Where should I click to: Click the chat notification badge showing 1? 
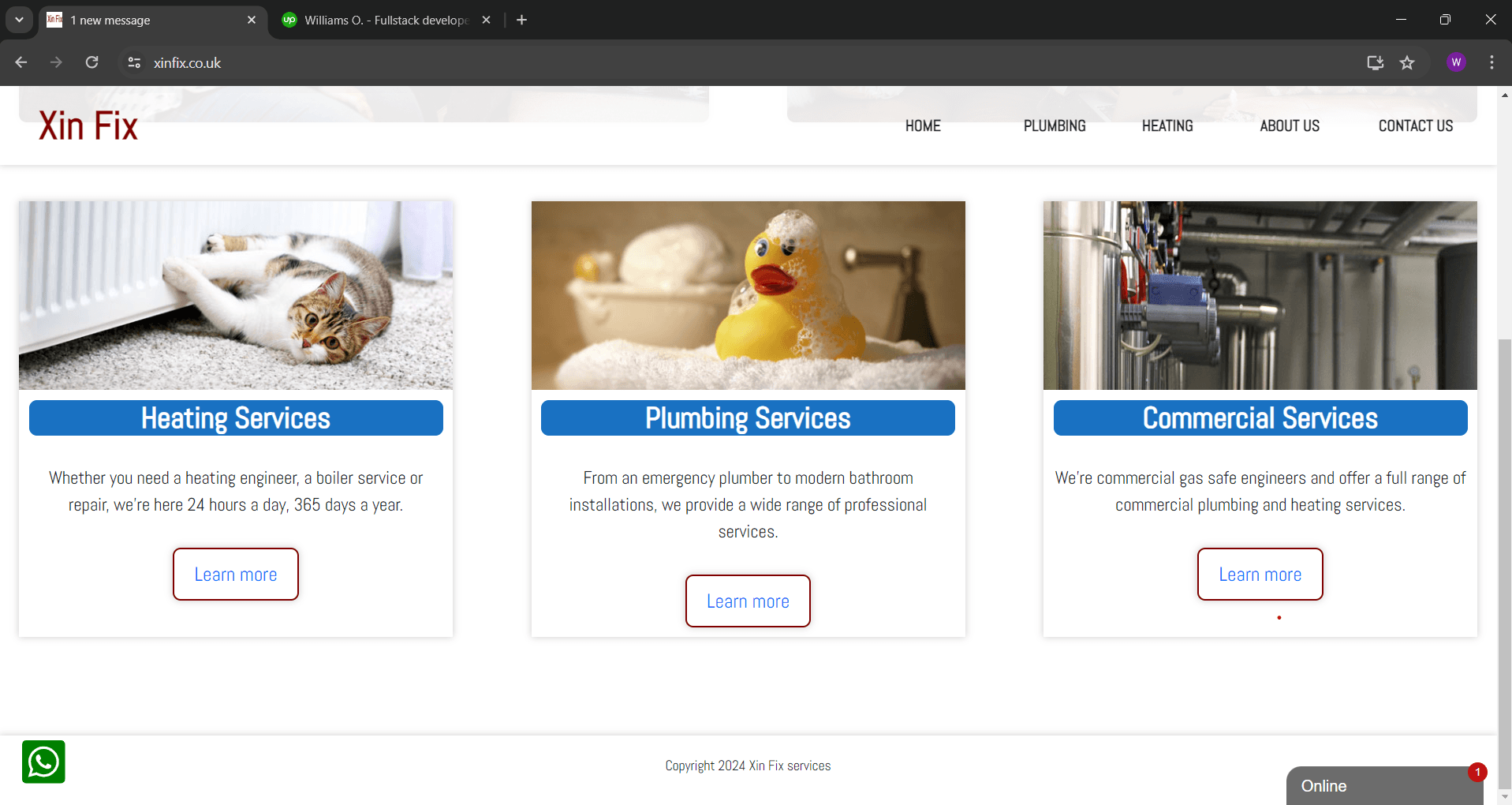pos(1477,772)
